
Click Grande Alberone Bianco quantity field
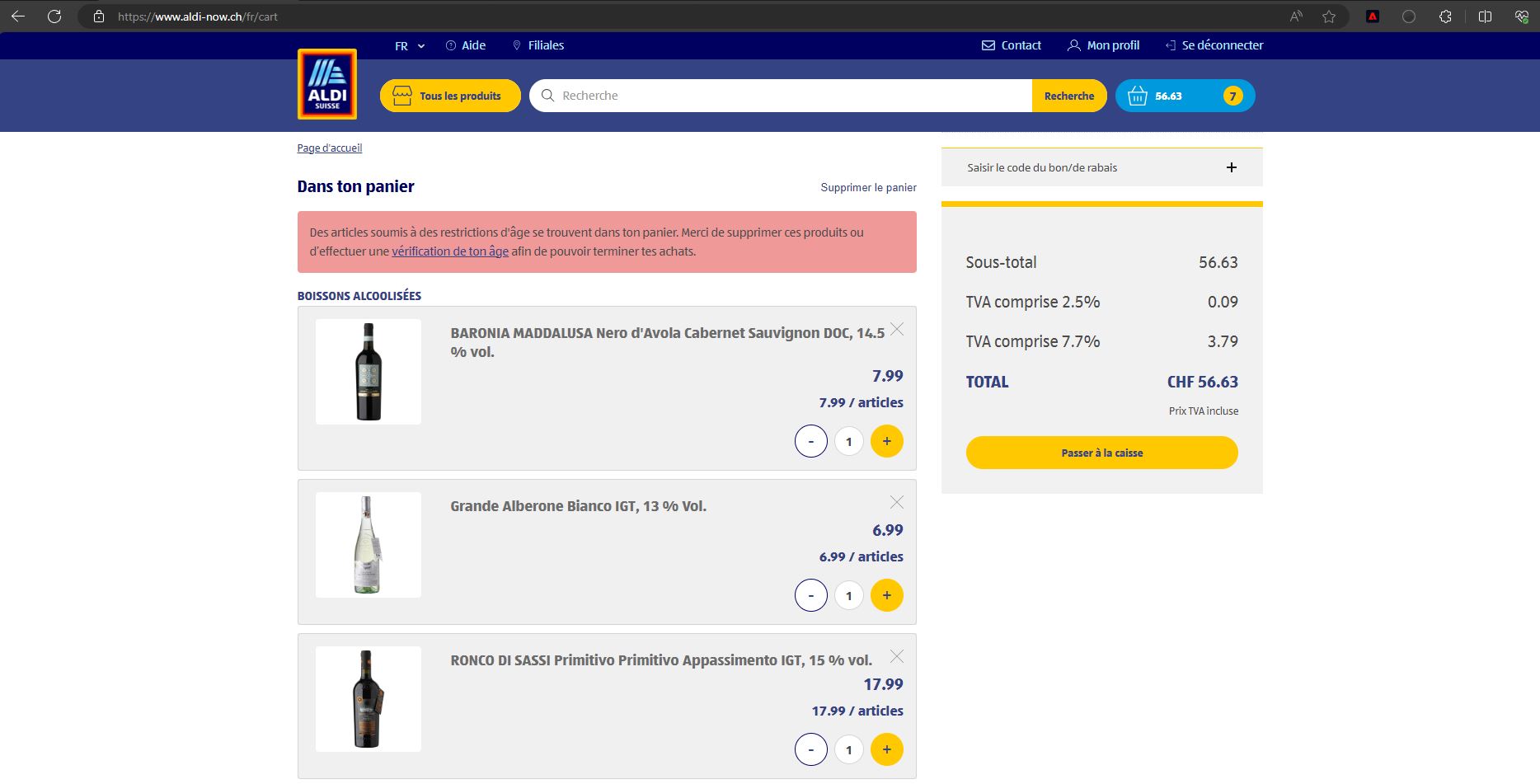pyautogui.click(x=849, y=596)
